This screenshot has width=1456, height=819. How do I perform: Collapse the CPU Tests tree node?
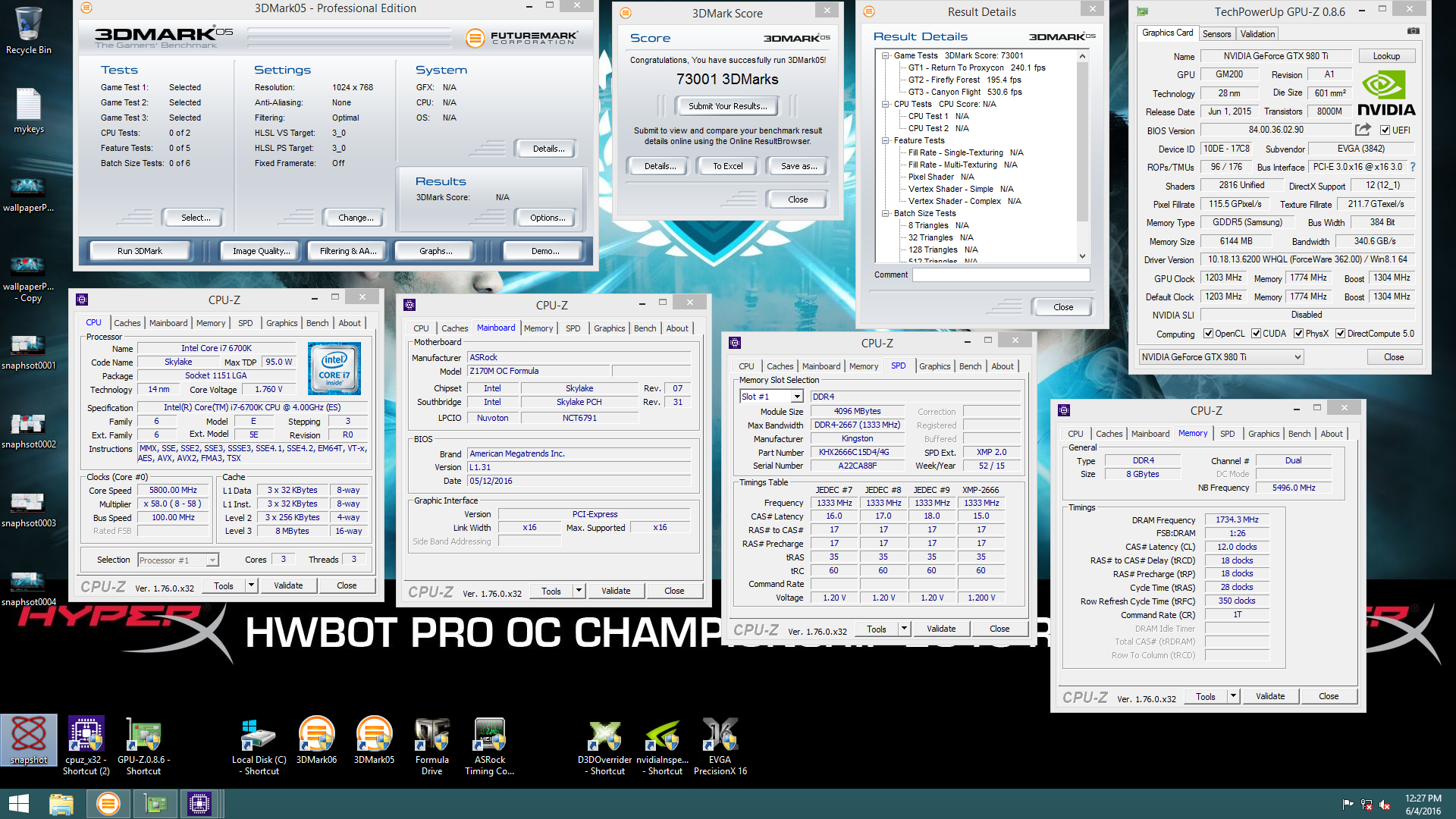point(885,104)
